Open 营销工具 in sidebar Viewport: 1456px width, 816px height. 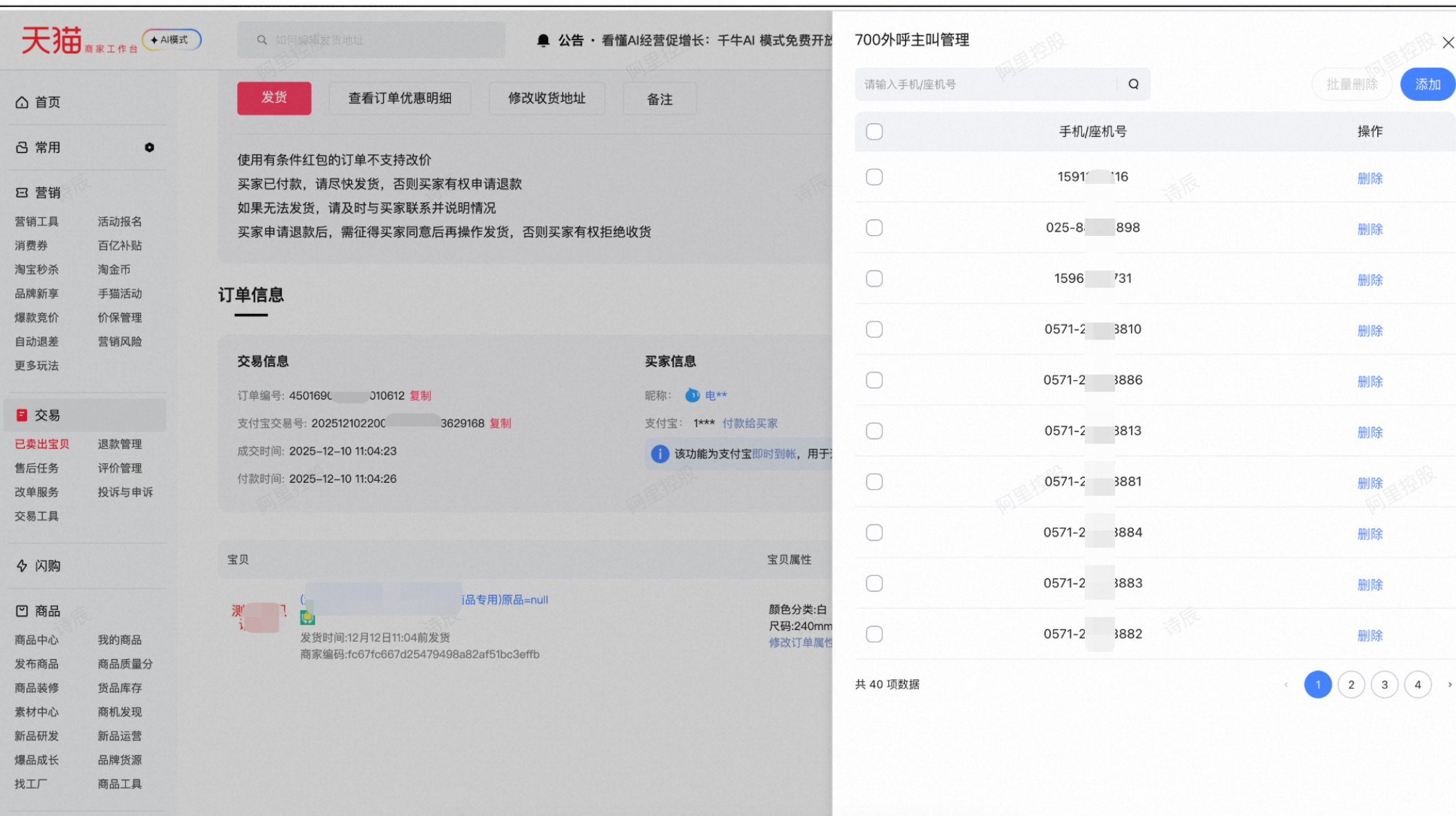[37, 221]
